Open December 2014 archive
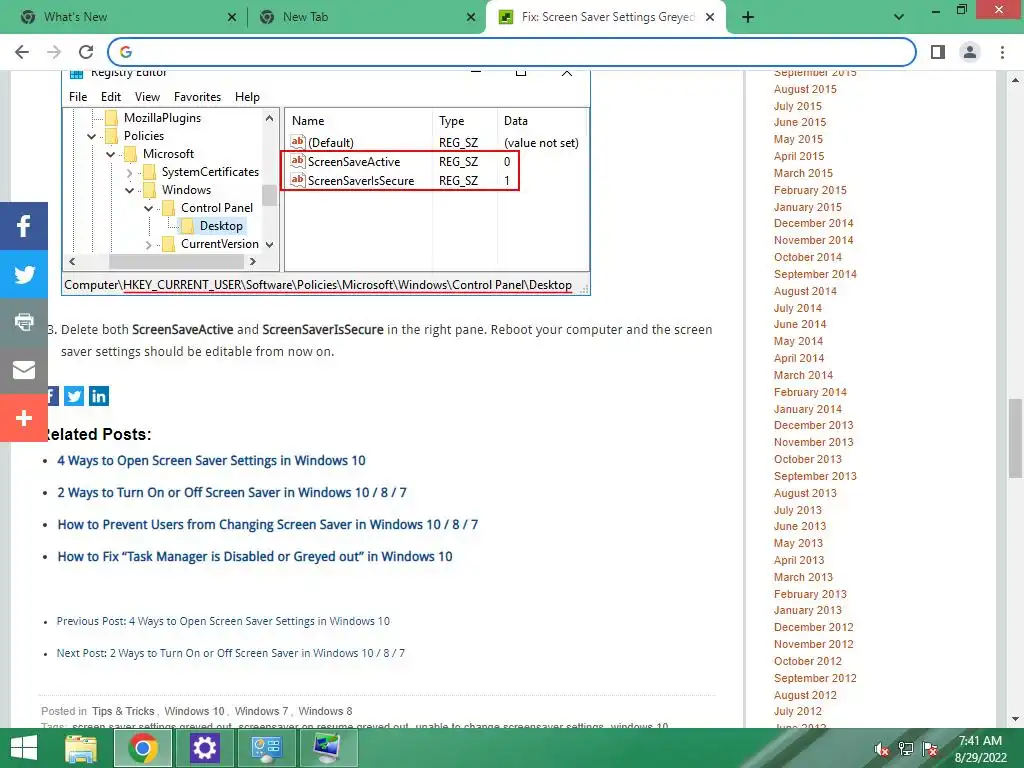Image resolution: width=1024 pixels, height=768 pixels. (813, 223)
